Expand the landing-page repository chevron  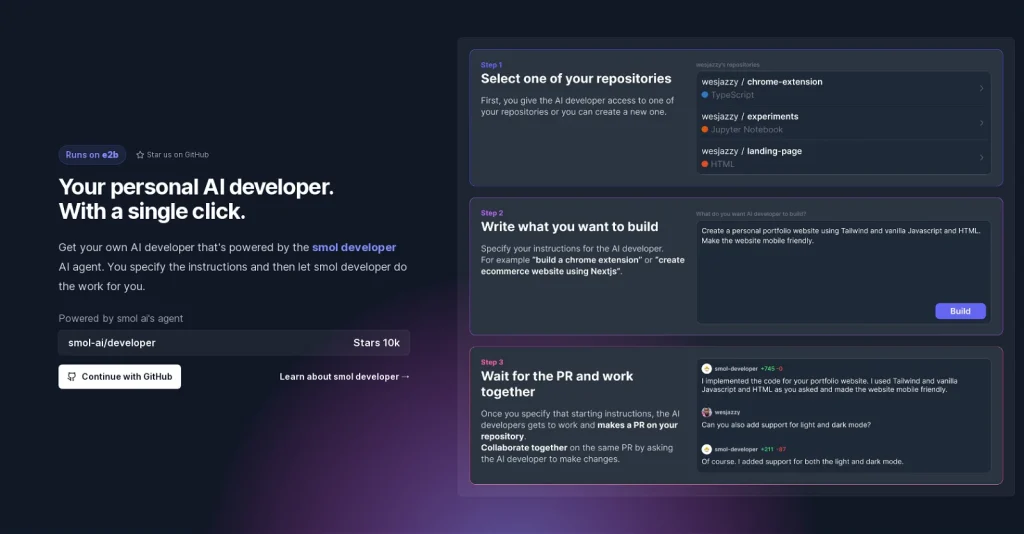click(x=981, y=157)
